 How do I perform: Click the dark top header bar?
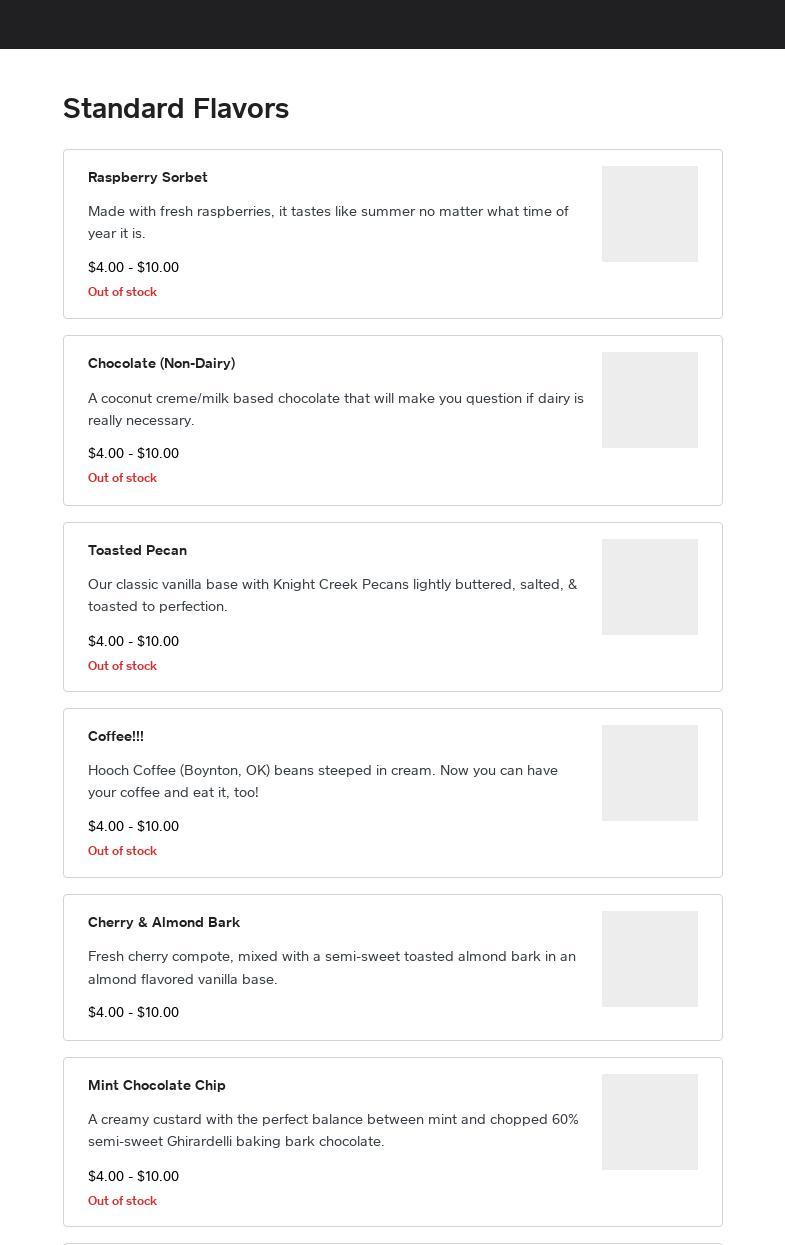coord(392,24)
